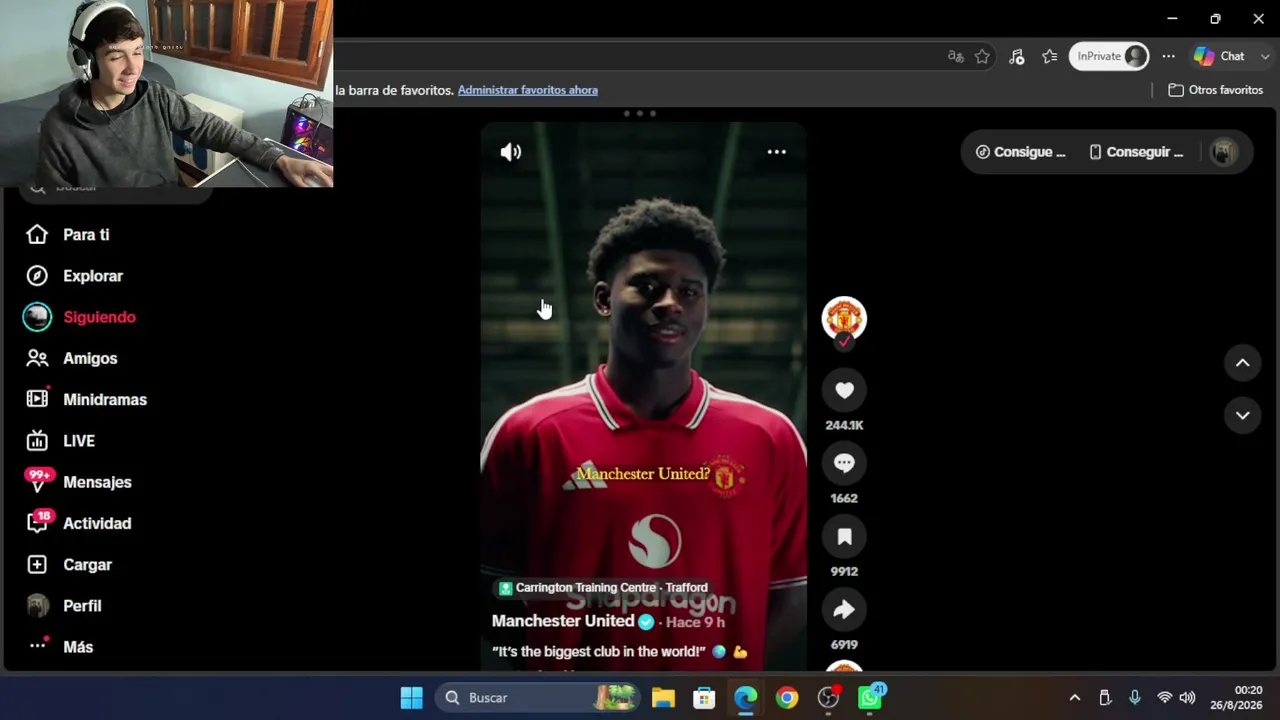The image size is (1280, 720).
Task: Switch to Microsoft Edge on taskbar
Action: [746, 698]
